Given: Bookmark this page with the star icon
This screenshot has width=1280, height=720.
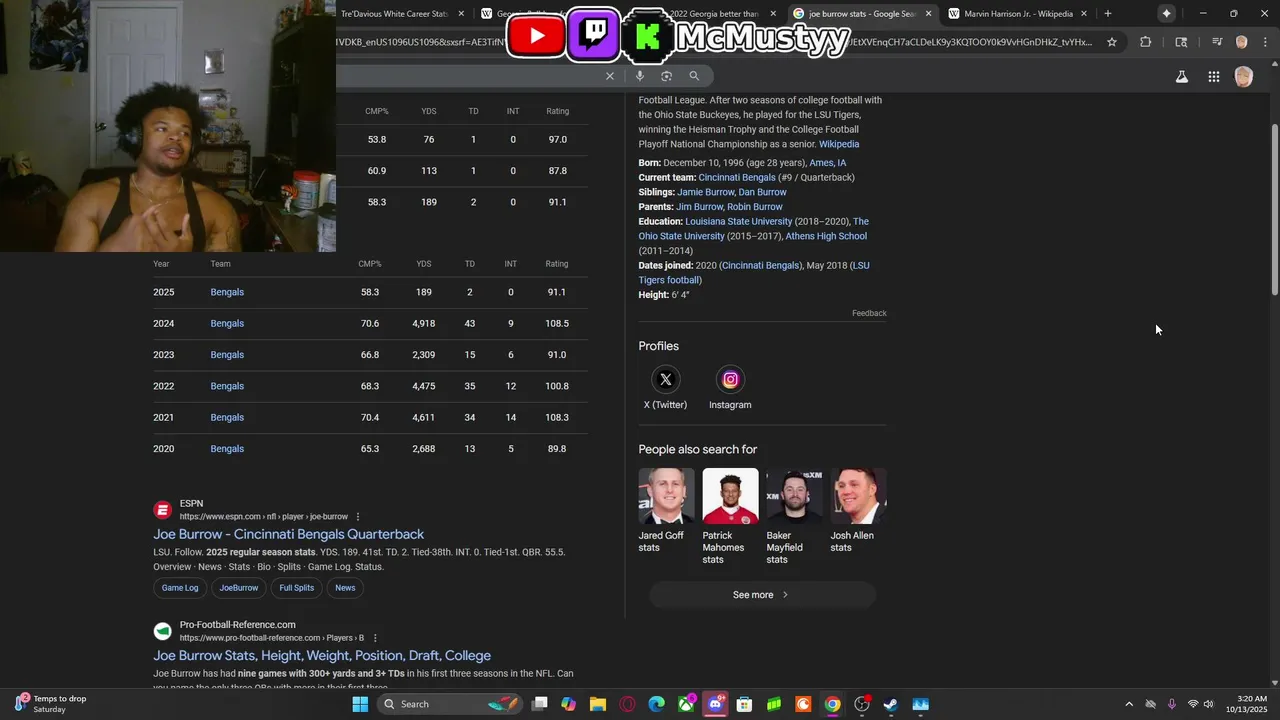Looking at the screenshot, I should 1112,42.
